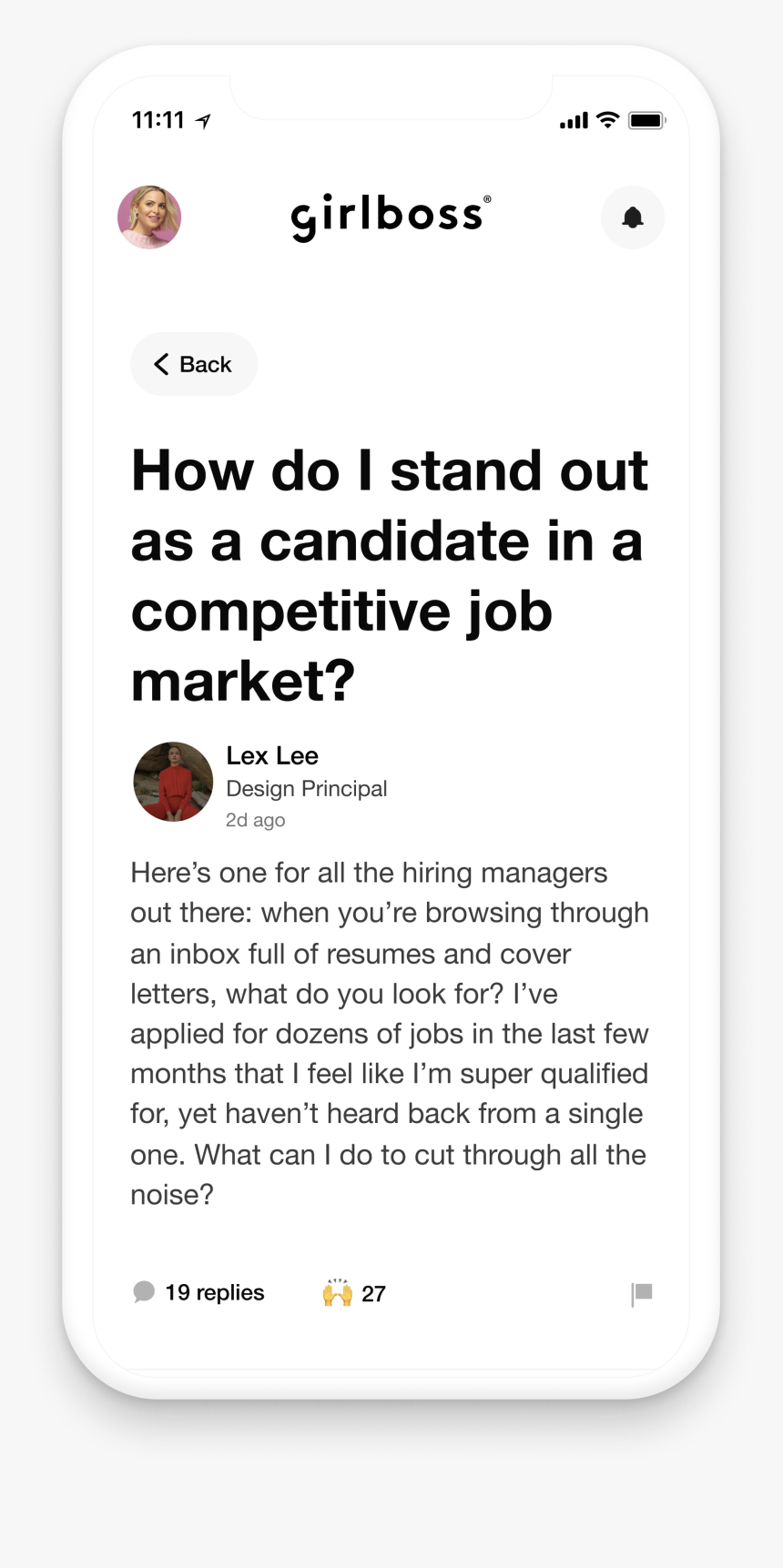The image size is (783, 1568).
Task: Tap the Wi-Fi status icon
Action: [607, 120]
